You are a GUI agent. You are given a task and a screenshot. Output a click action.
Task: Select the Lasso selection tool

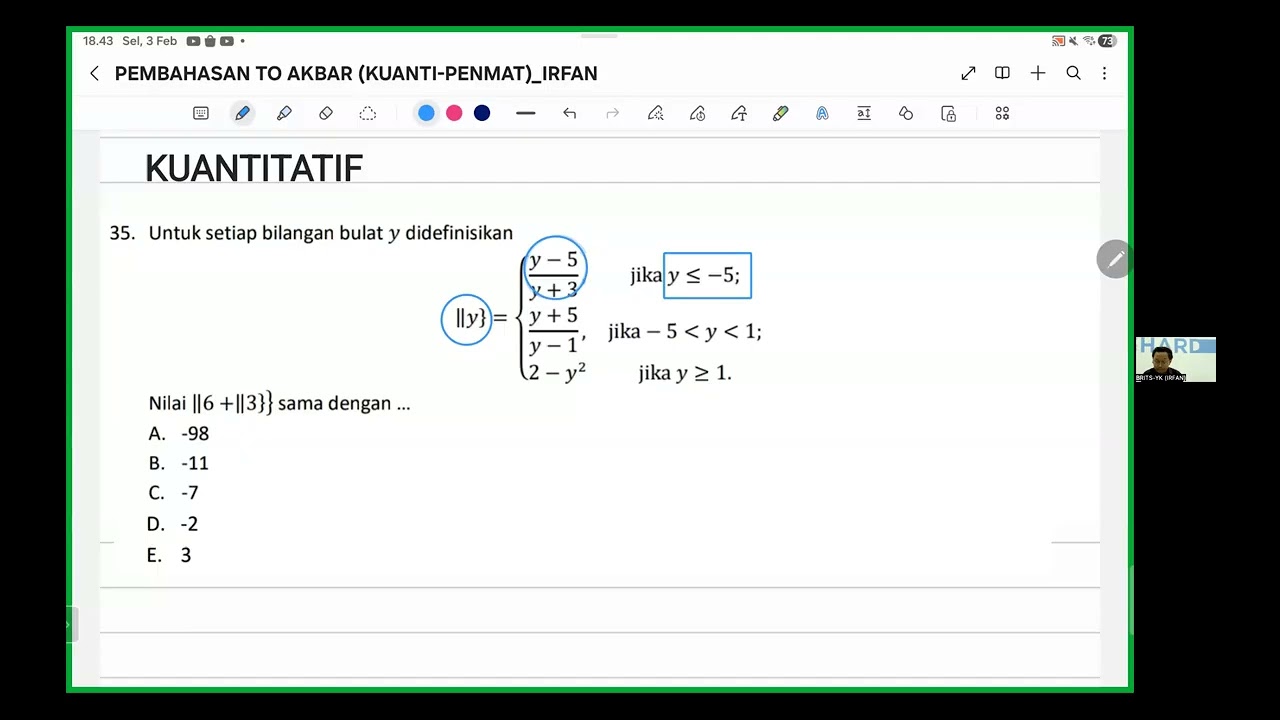(x=368, y=113)
